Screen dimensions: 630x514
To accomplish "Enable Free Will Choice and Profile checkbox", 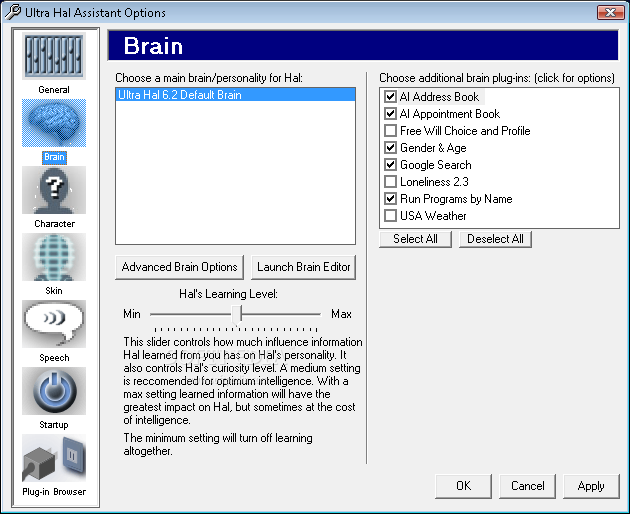I will click(x=390, y=131).
